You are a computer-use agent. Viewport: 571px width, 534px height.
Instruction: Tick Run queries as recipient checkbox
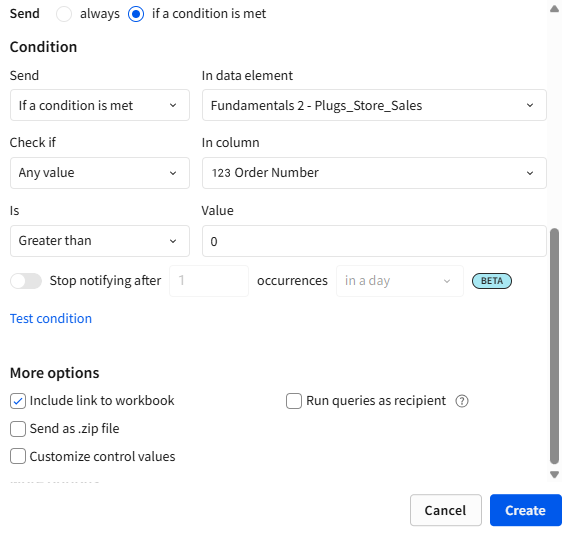tap(294, 401)
